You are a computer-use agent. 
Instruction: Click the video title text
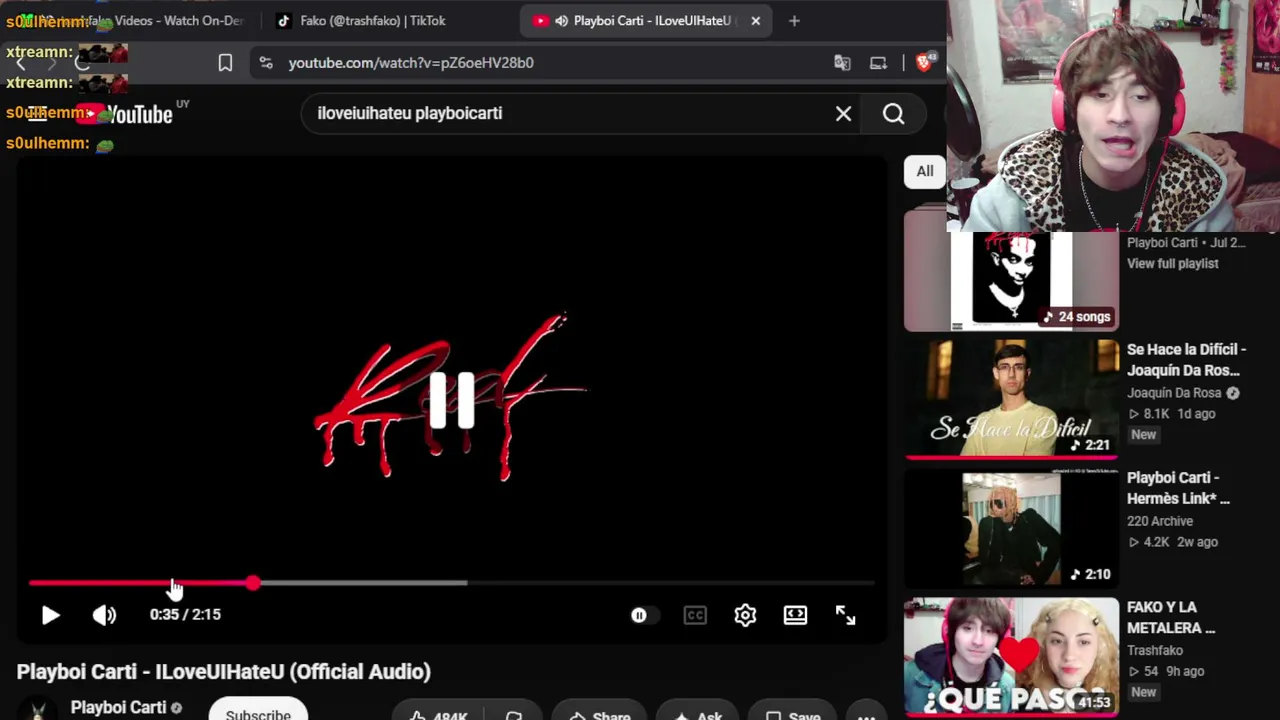tap(224, 672)
